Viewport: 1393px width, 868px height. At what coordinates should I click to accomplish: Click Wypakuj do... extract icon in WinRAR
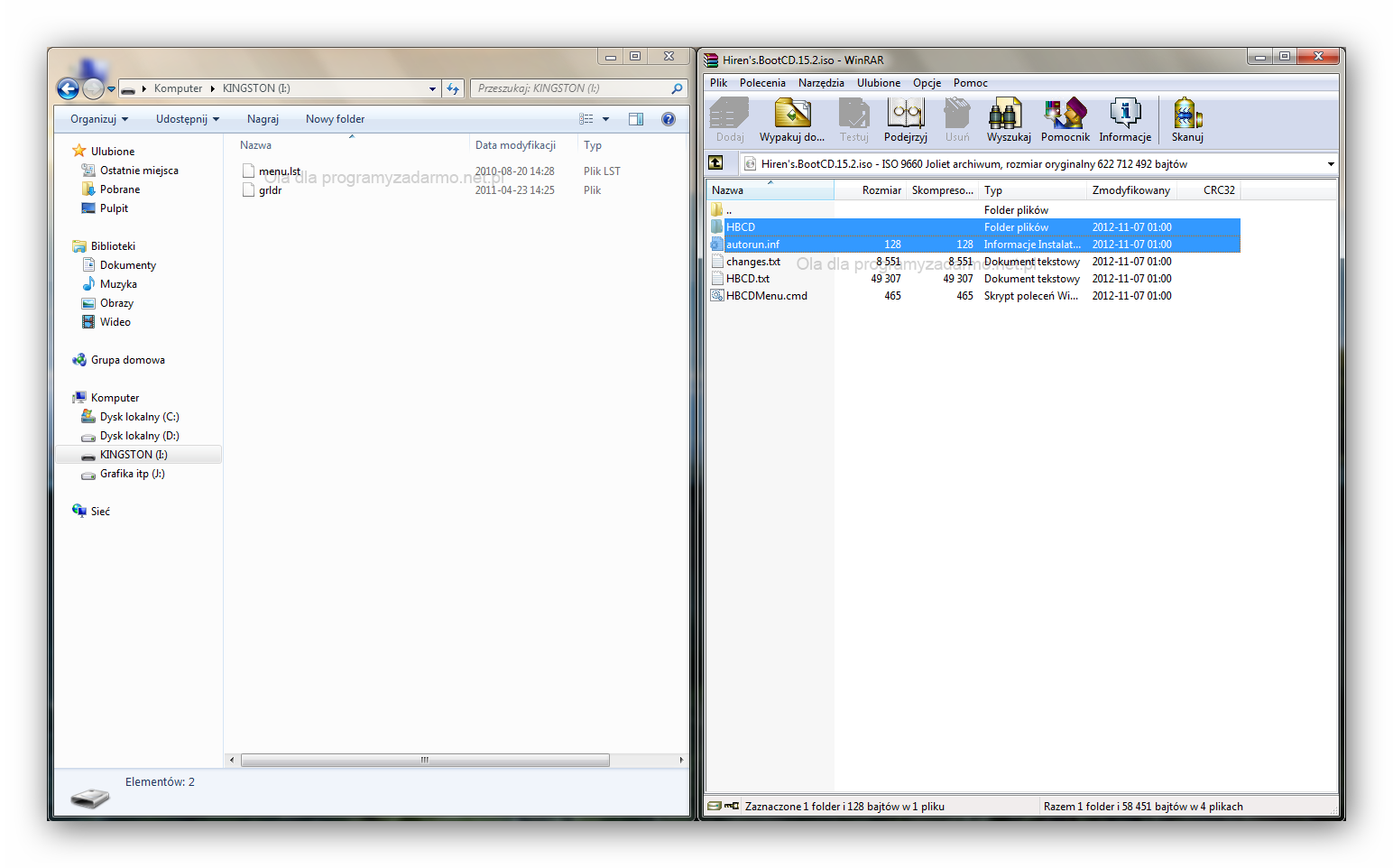tap(792, 120)
